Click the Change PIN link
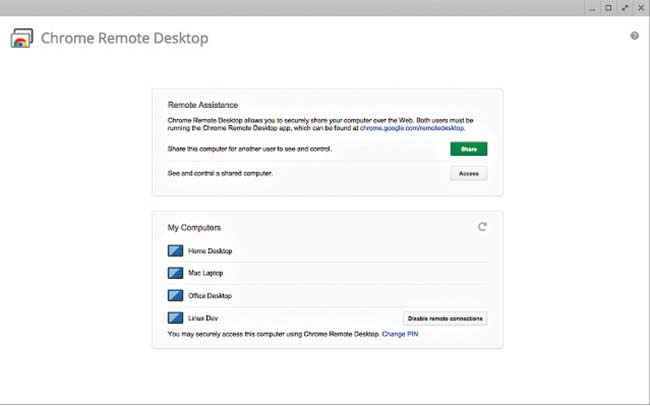The height and width of the screenshot is (406, 650). [x=400, y=334]
